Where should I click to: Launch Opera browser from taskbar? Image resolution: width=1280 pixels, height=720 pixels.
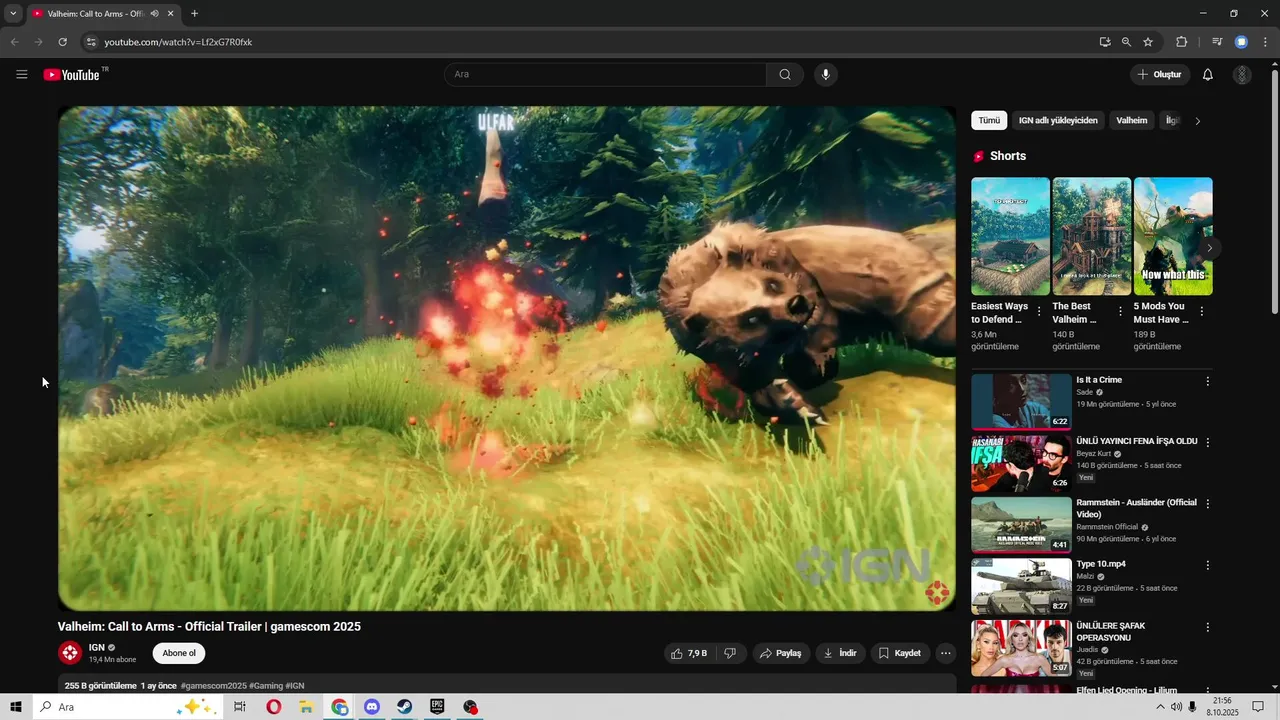click(x=274, y=707)
